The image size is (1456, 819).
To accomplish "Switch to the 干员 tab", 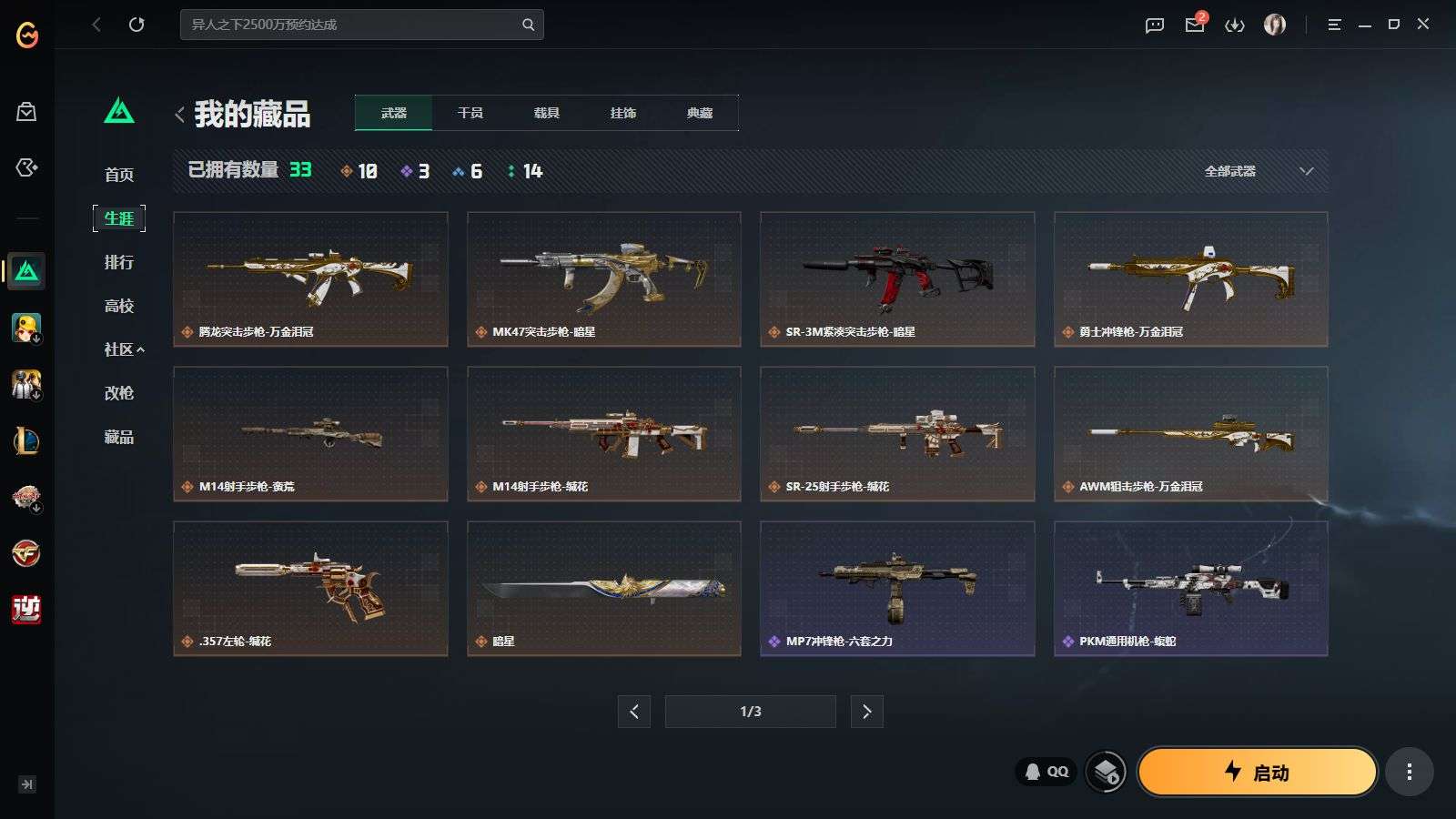I will tap(470, 113).
